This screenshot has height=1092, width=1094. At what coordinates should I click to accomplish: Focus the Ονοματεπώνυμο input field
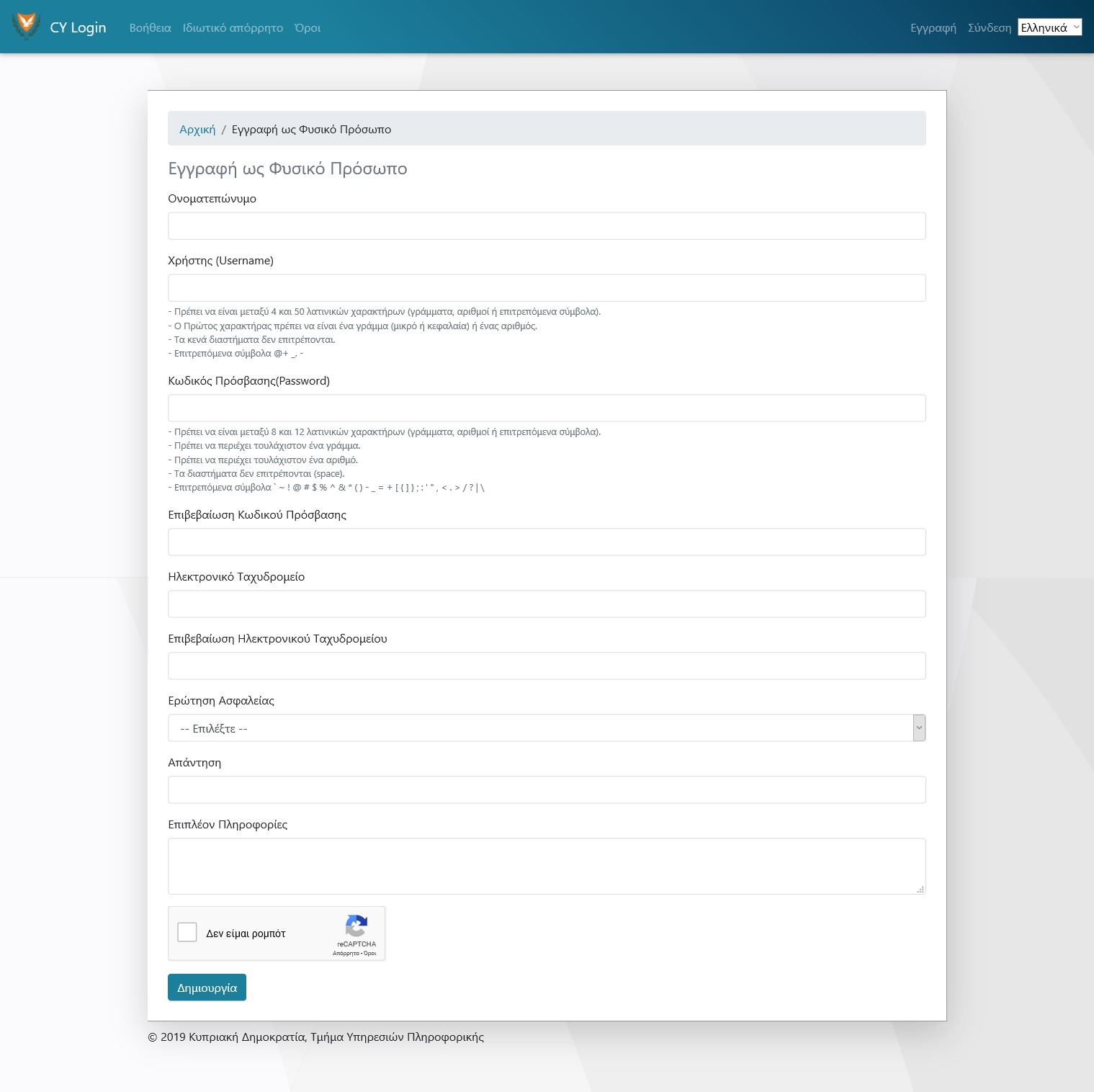pos(546,226)
